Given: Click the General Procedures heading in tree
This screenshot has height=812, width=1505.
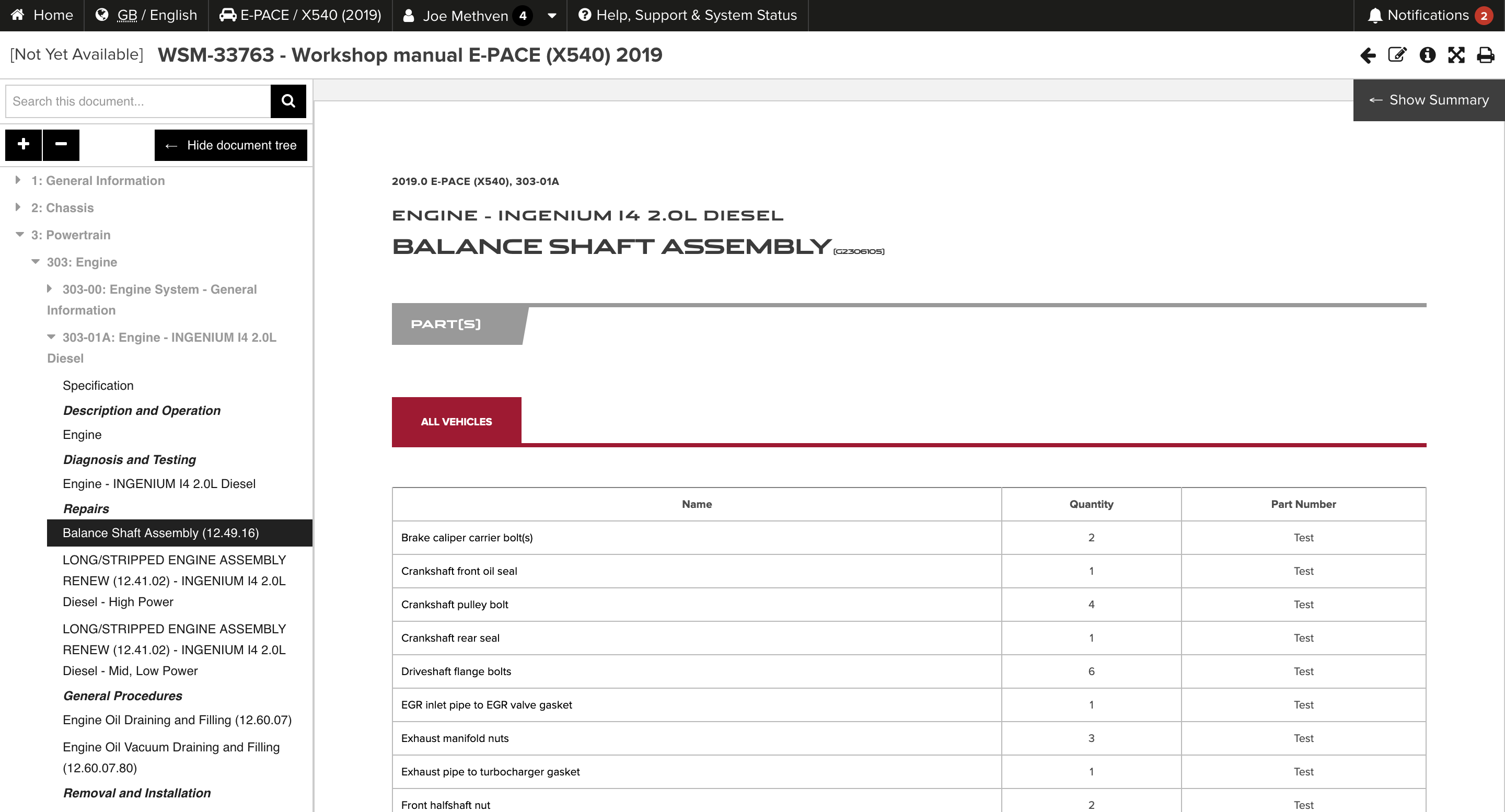Looking at the screenshot, I should tap(123, 696).
